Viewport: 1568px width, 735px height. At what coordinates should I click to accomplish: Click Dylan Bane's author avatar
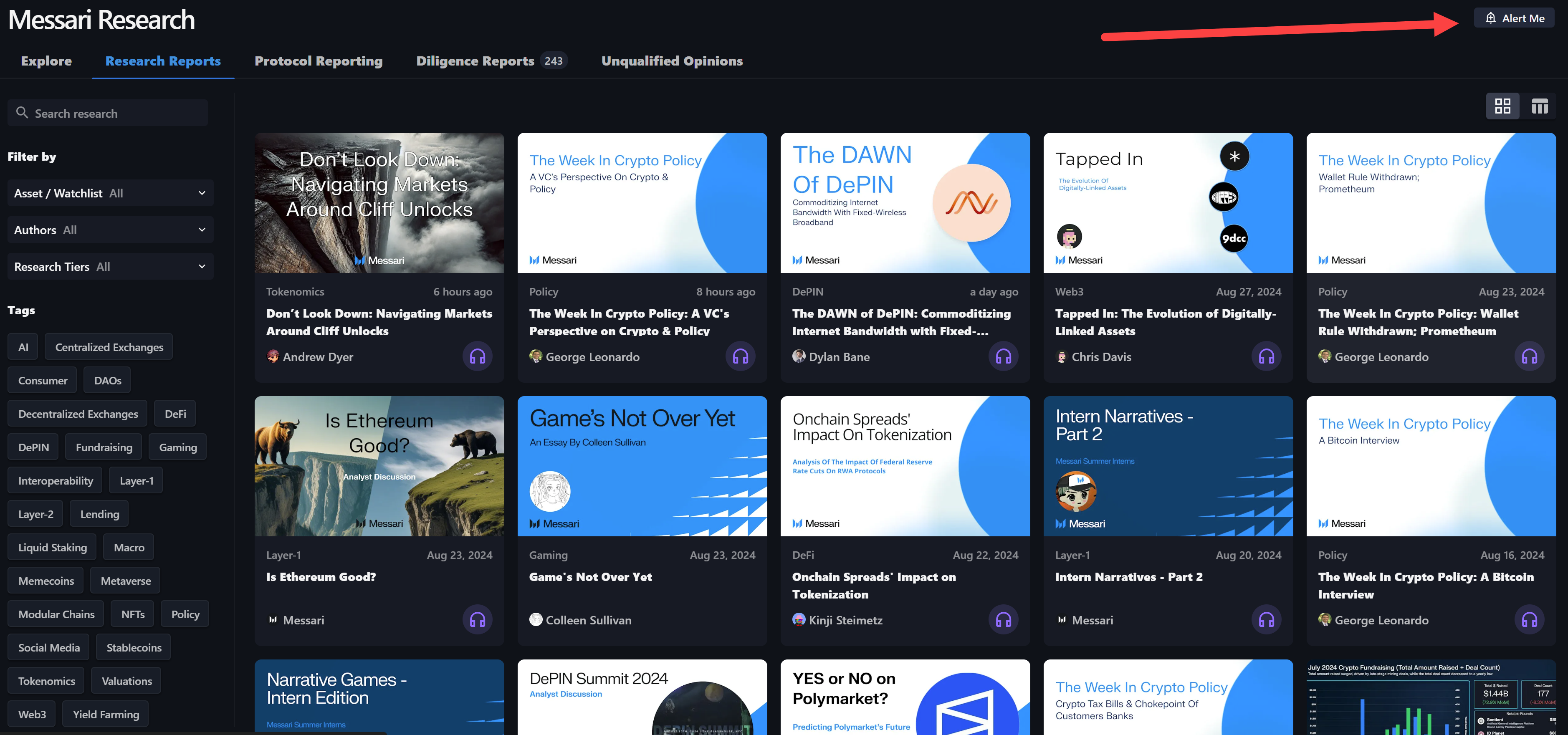pyautogui.click(x=799, y=356)
